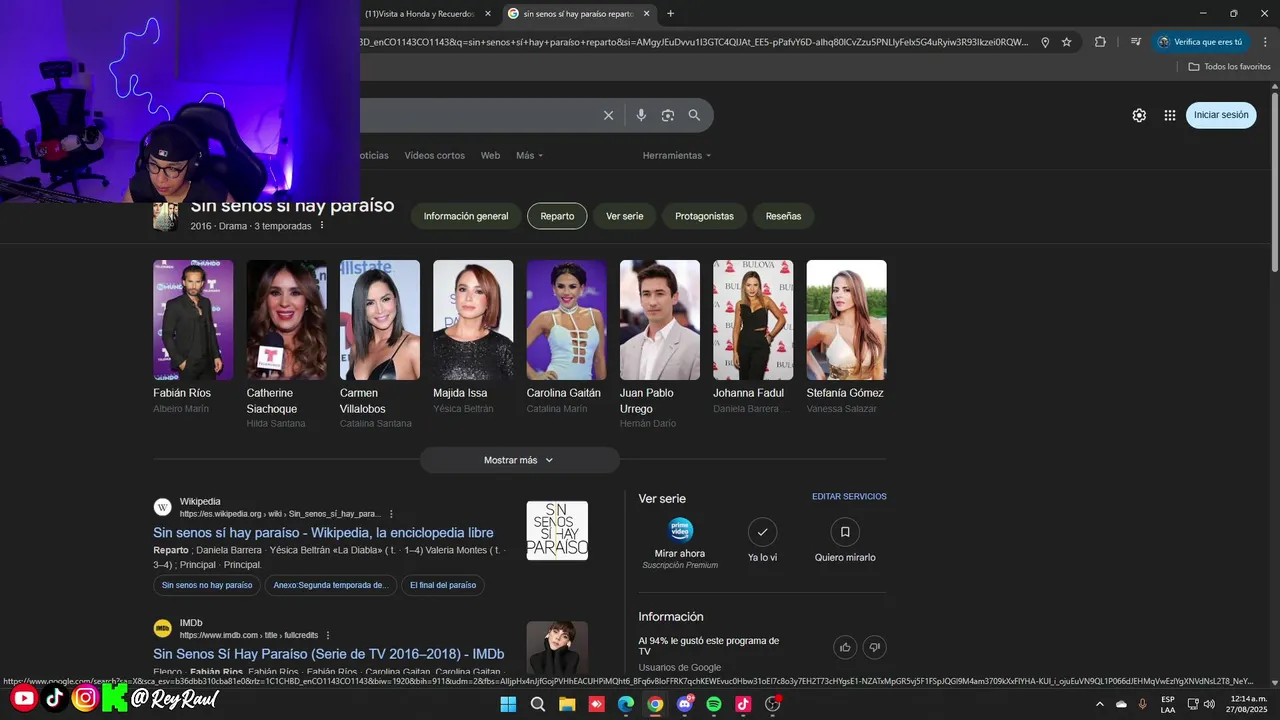
Task: Open the three-dot menu beside series subtitle
Action: point(322,226)
